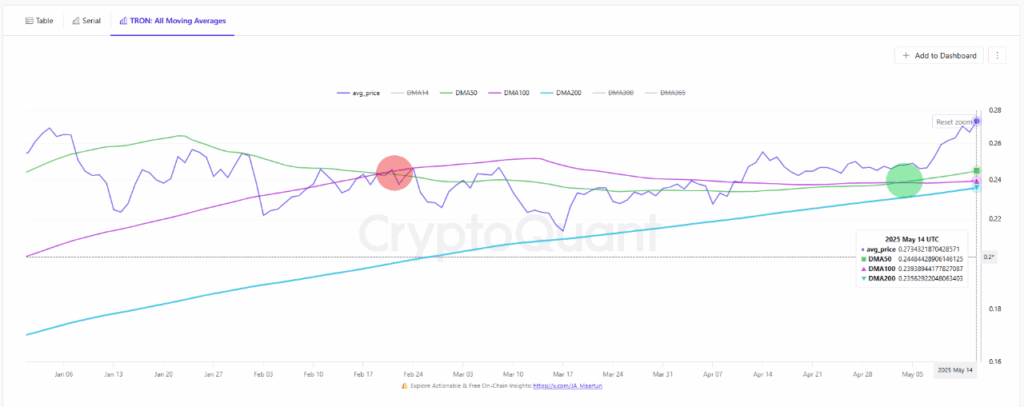Open the Serial tab
Image resolution: width=1024 pixels, height=407 pixels.
86,20
